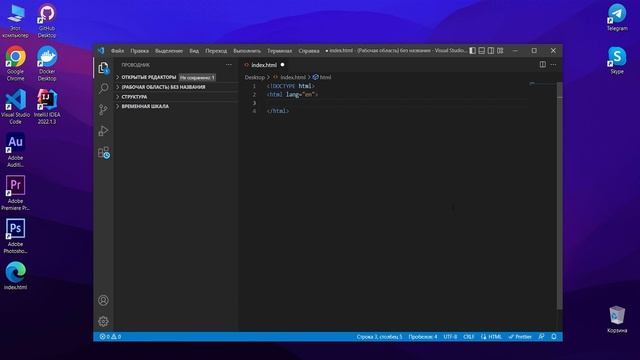Select Adobe Premiere Pro desktop shortcut
The width and height of the screenshot is (640, 360).
pos(16,193)
